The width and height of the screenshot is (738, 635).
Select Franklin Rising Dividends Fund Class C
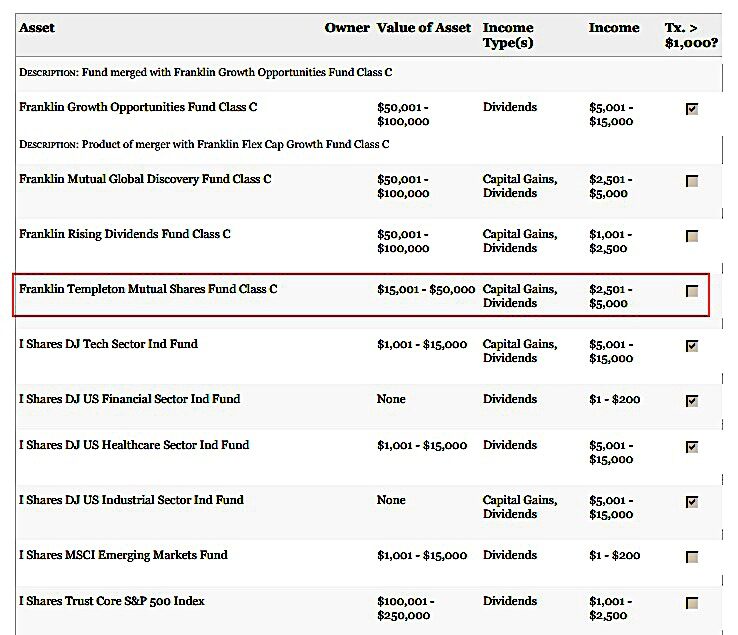125,234
